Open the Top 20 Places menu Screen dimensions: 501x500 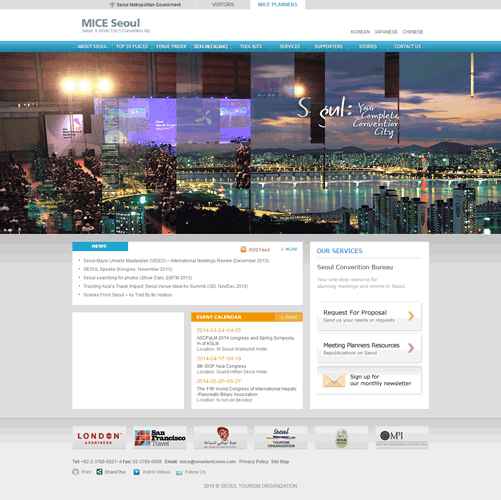[132, 46]
